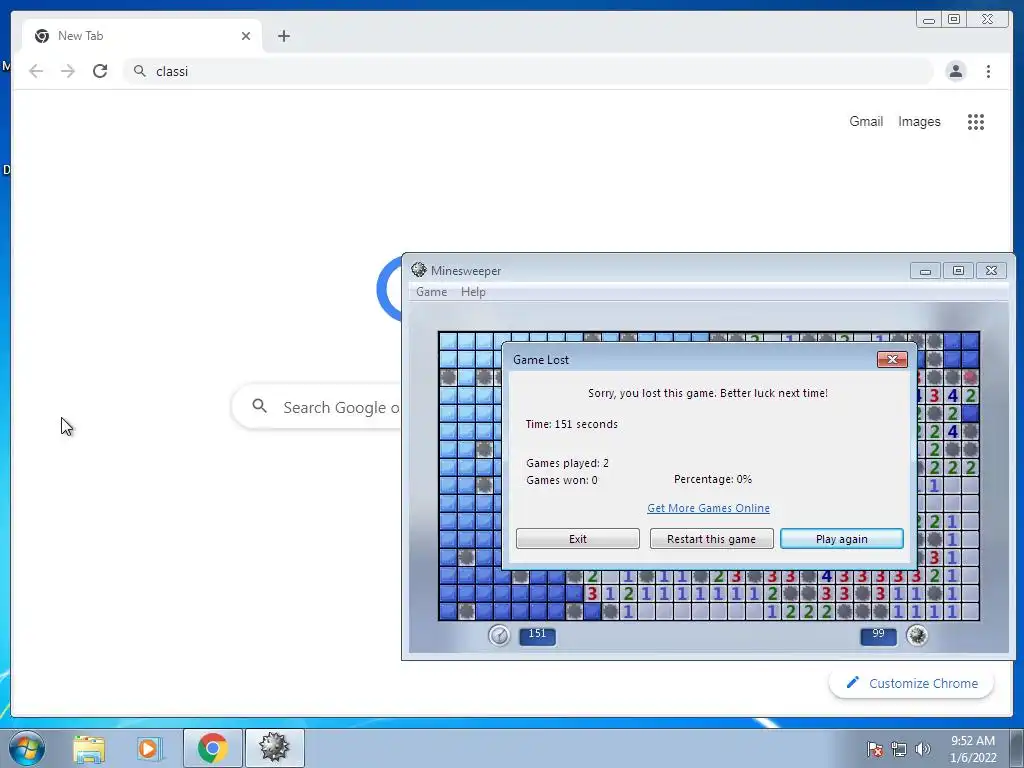Close the Minesweeper window
Viewport: 1024px width, 768px height.
991,270
